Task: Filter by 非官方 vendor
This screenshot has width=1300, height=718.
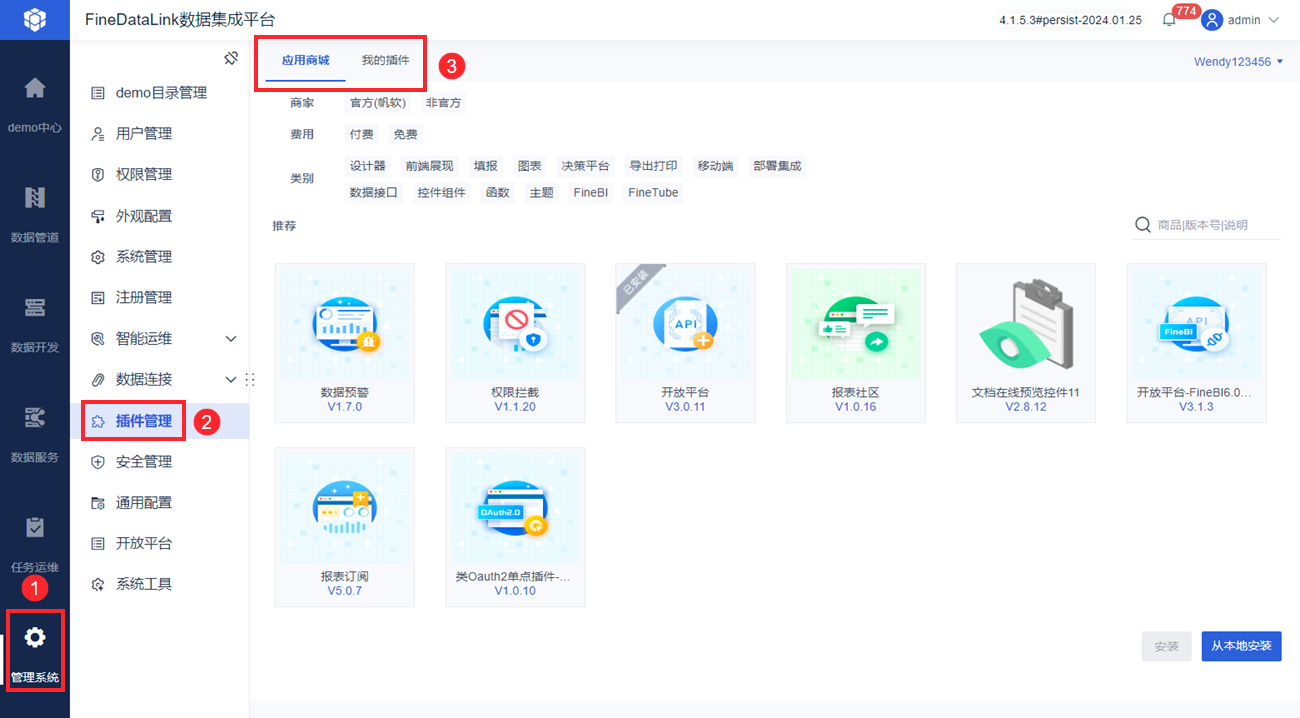Action: [x=443, y=102]
